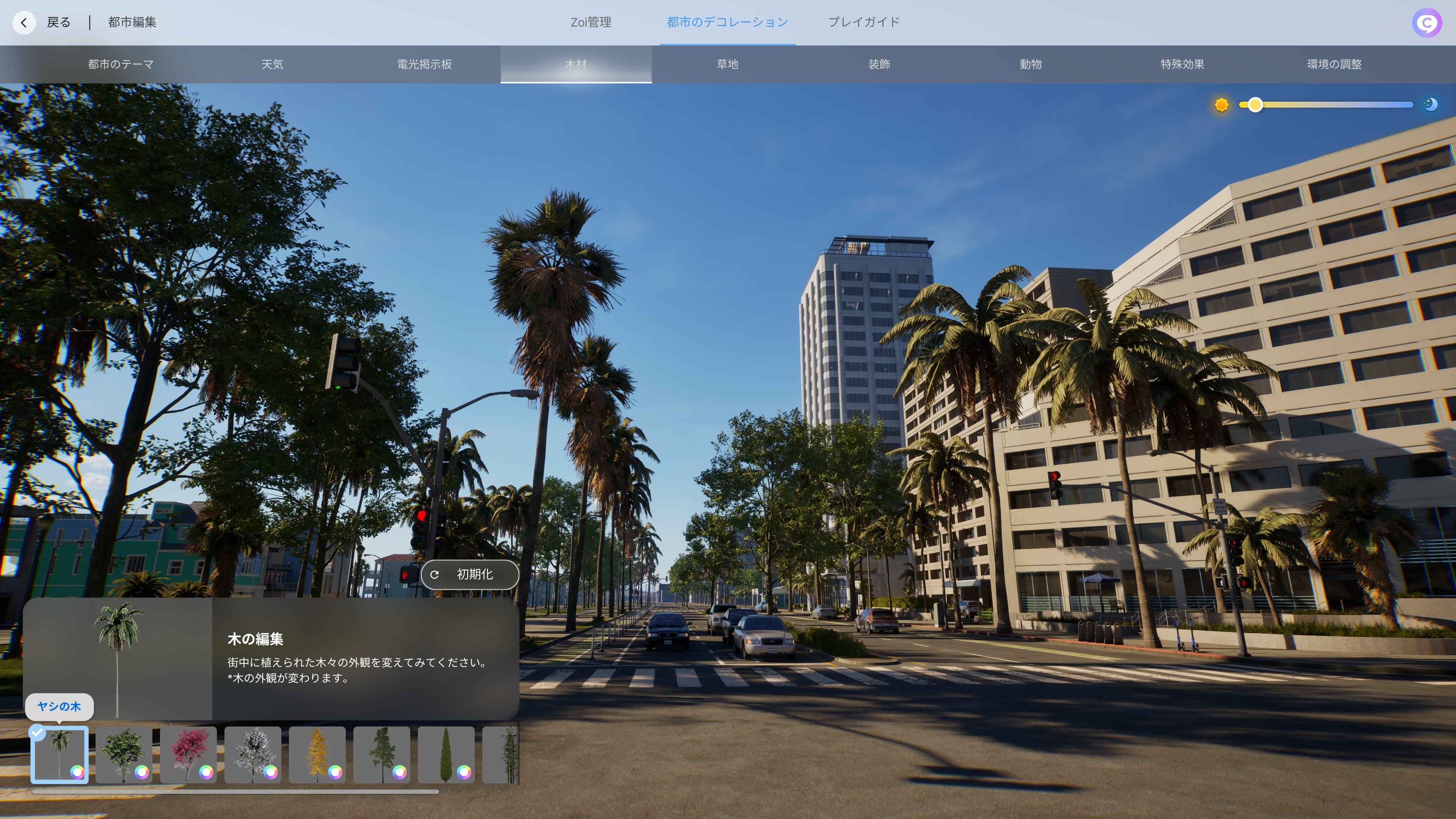
Task: Switch to the 天気 tab
Action: point(273,64)
